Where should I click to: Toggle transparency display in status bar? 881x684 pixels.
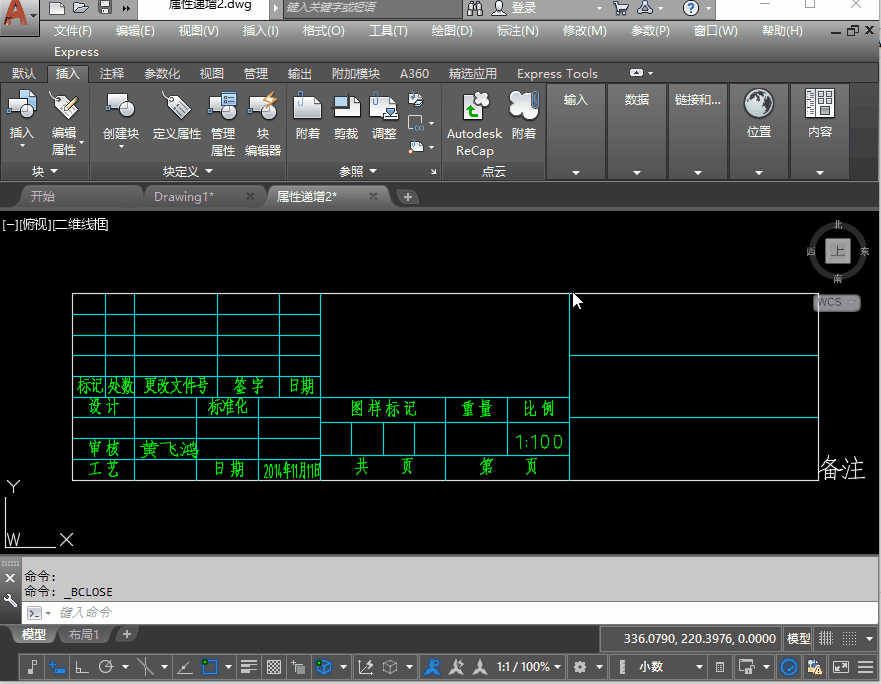(x=273, y=667)
